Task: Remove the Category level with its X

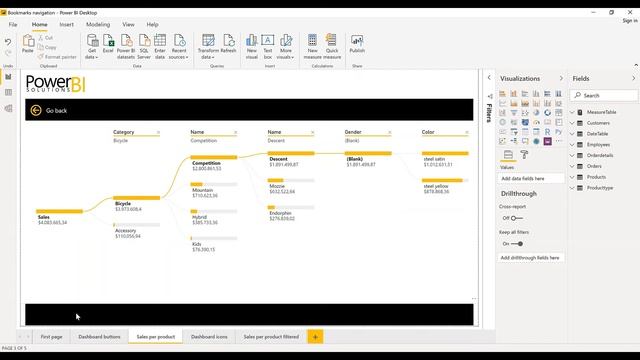Action: 158,132
